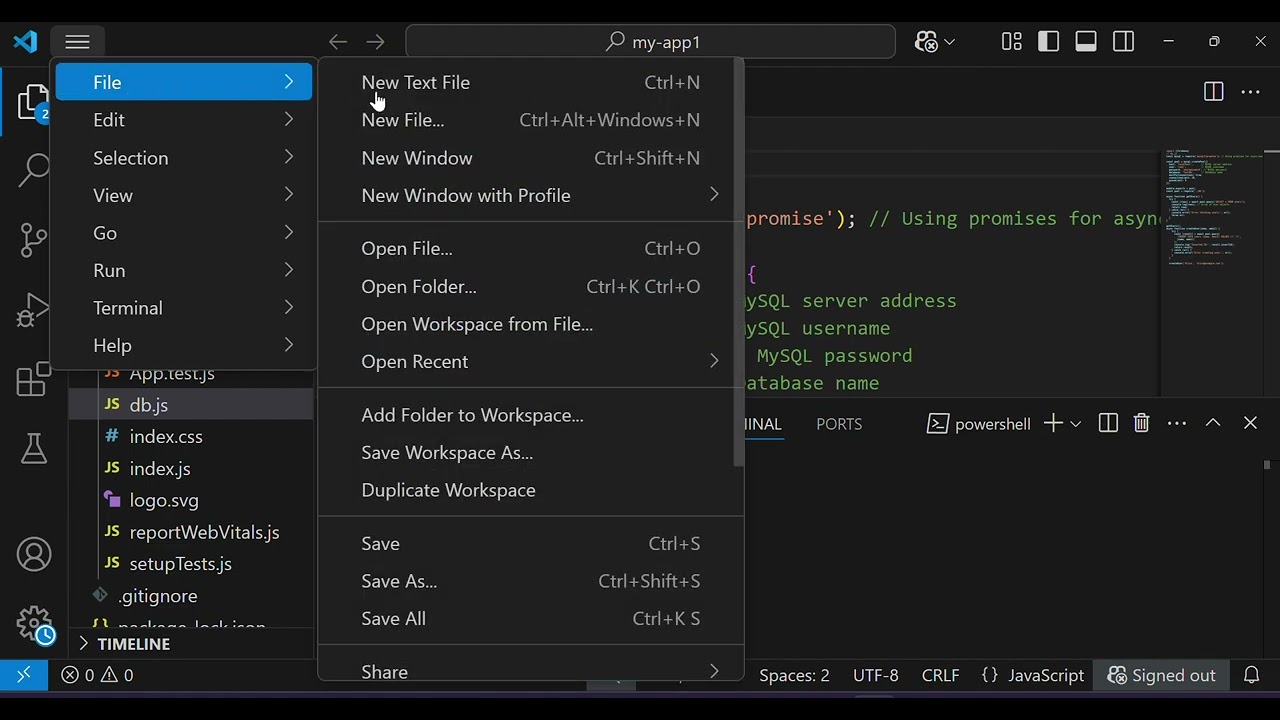Switch to the PORTS panel tab
This screenshot has height=720, width=1280.
(x=839, y=424)
